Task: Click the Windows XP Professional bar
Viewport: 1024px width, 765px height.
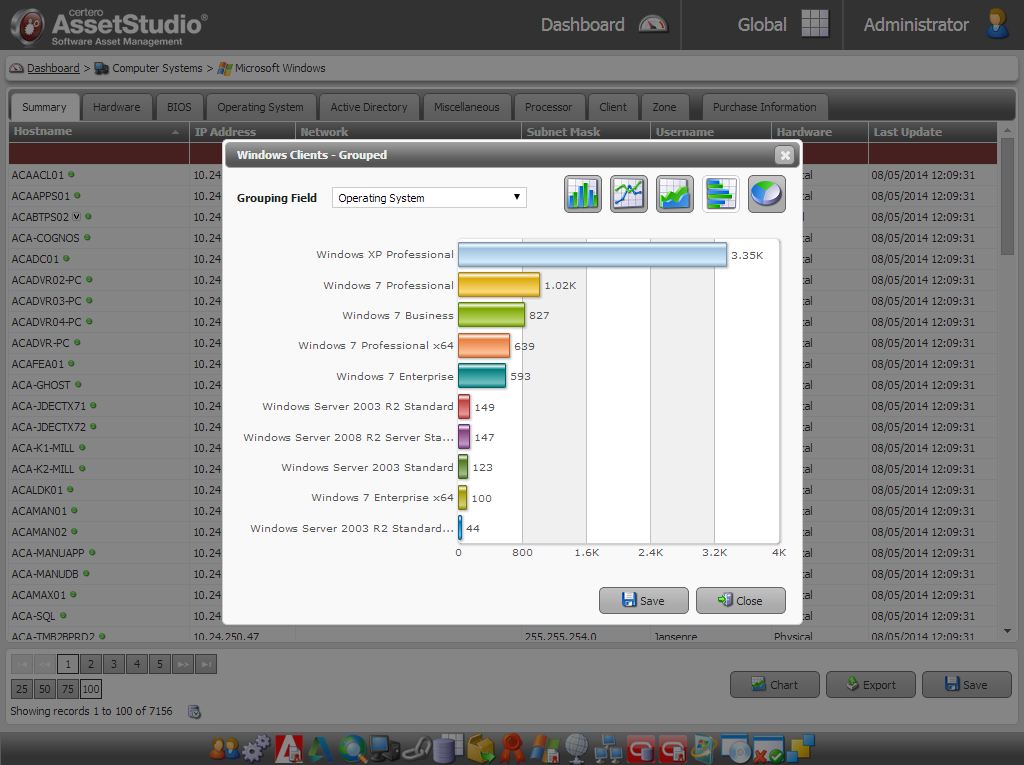Action: [x=592, y=255]
